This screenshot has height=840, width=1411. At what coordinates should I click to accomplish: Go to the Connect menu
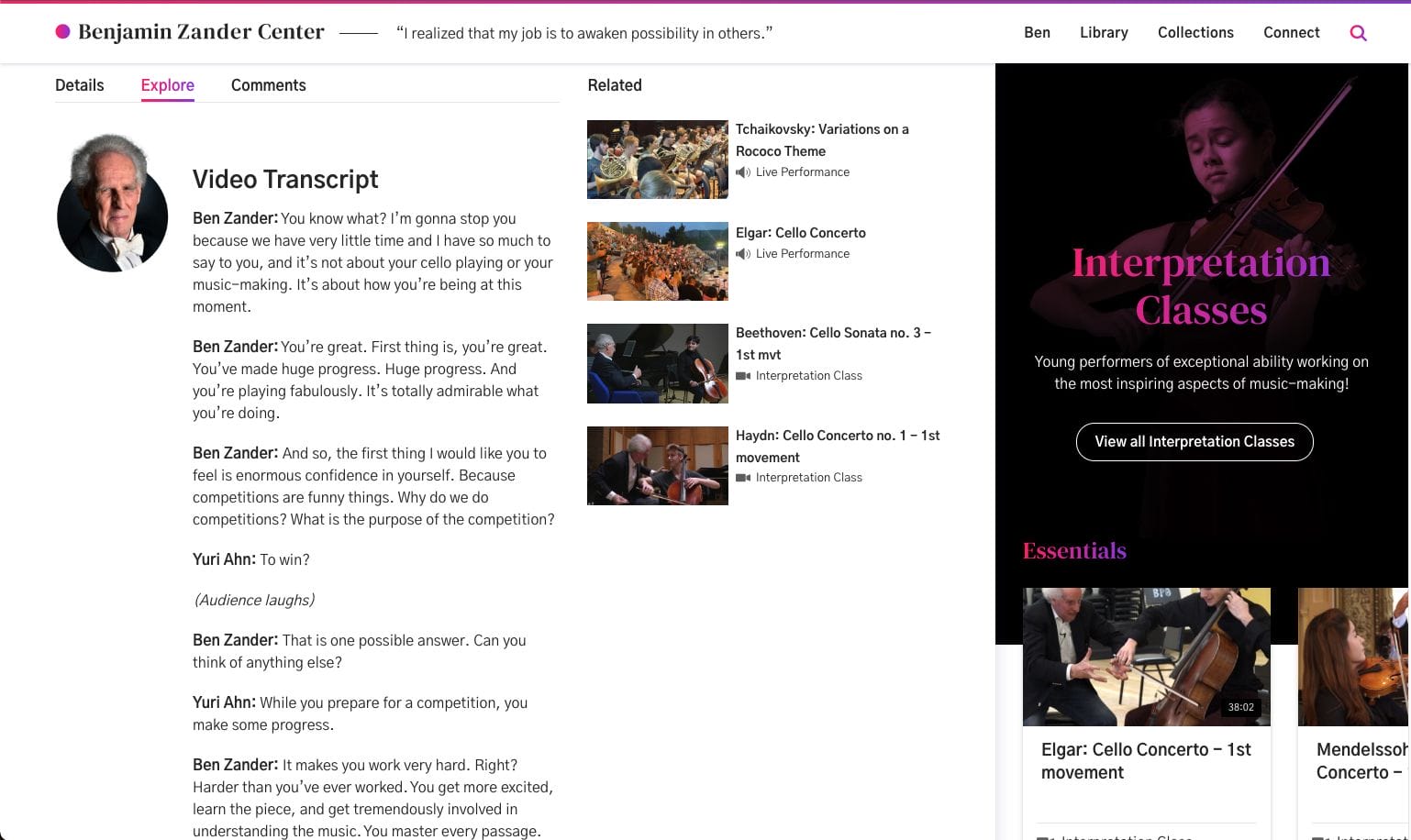[x=1291, y=32]
